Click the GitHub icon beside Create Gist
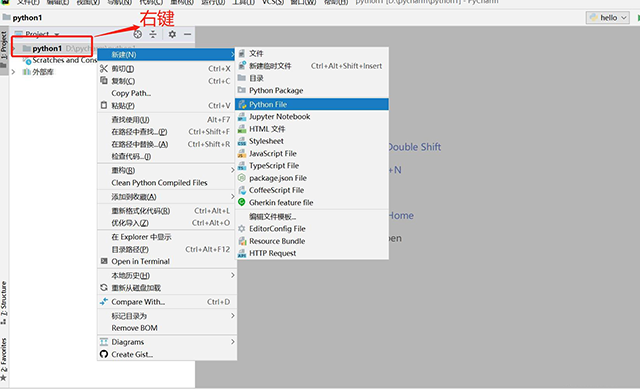This screenshot has height=389, width=640. click(x=104, y=354)
